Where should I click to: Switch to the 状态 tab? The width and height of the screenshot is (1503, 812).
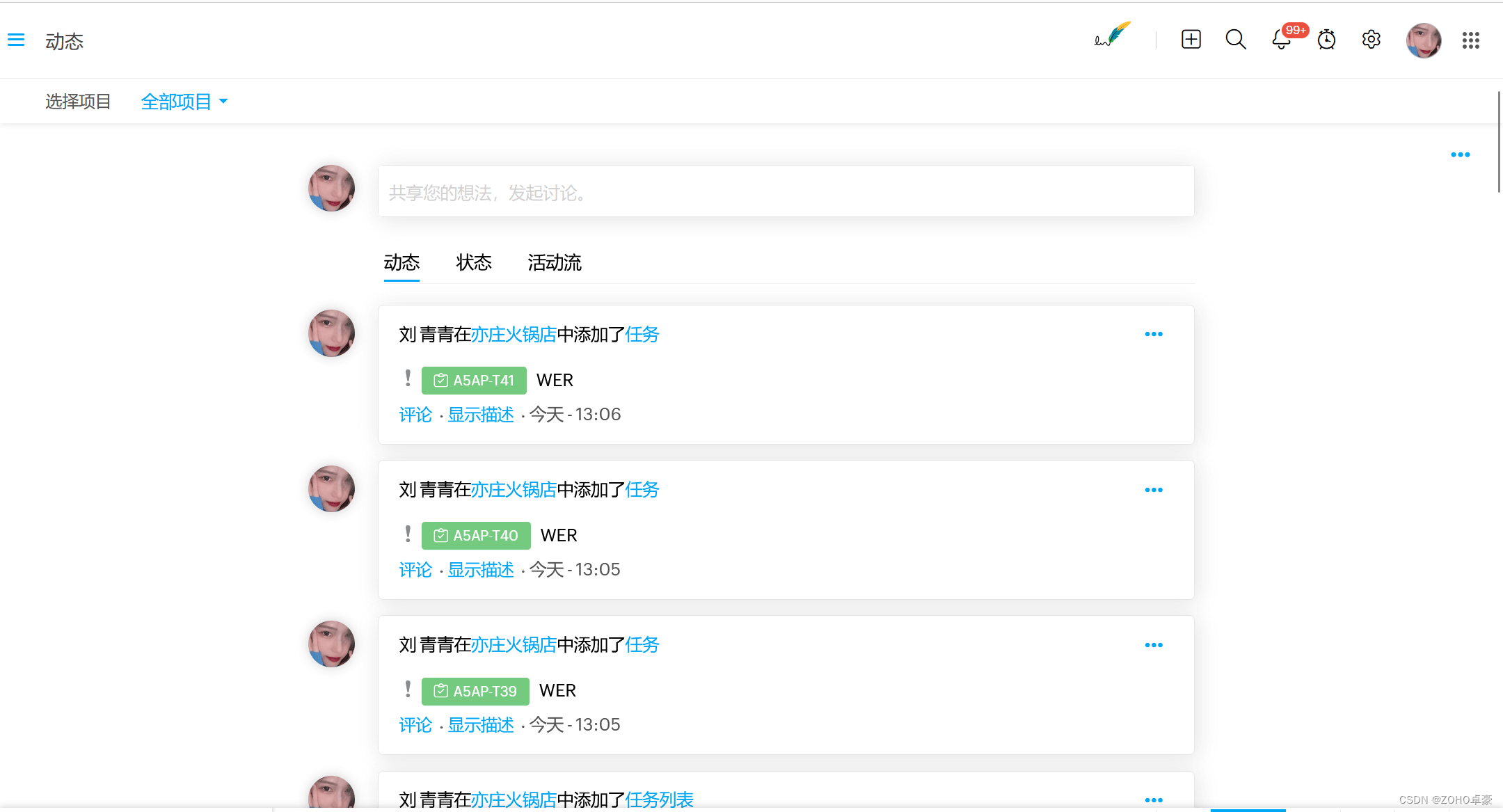pyautogui.click(x=474, y=263)
